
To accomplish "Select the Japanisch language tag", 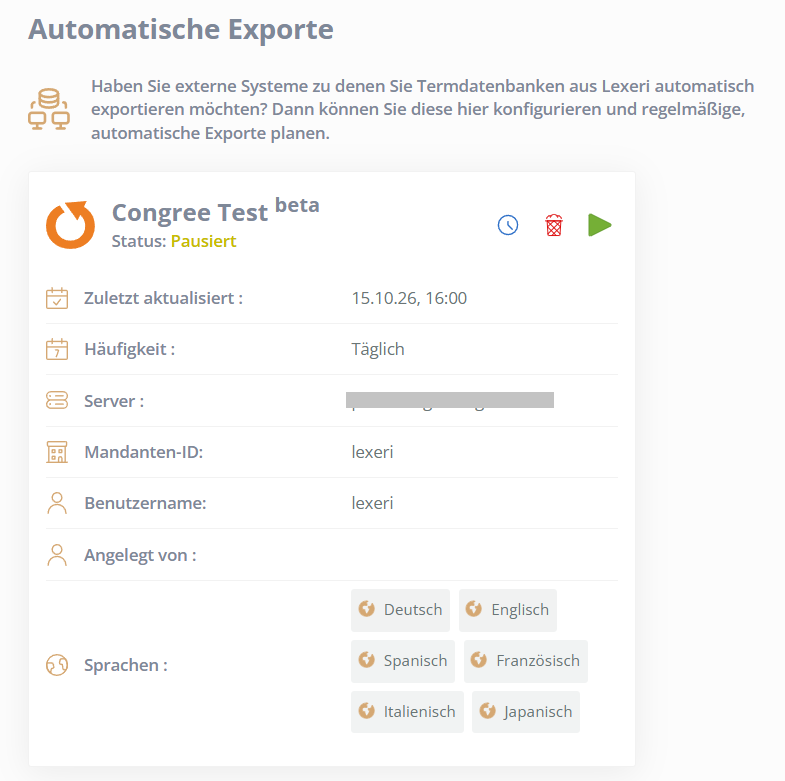I will [526, 712].
